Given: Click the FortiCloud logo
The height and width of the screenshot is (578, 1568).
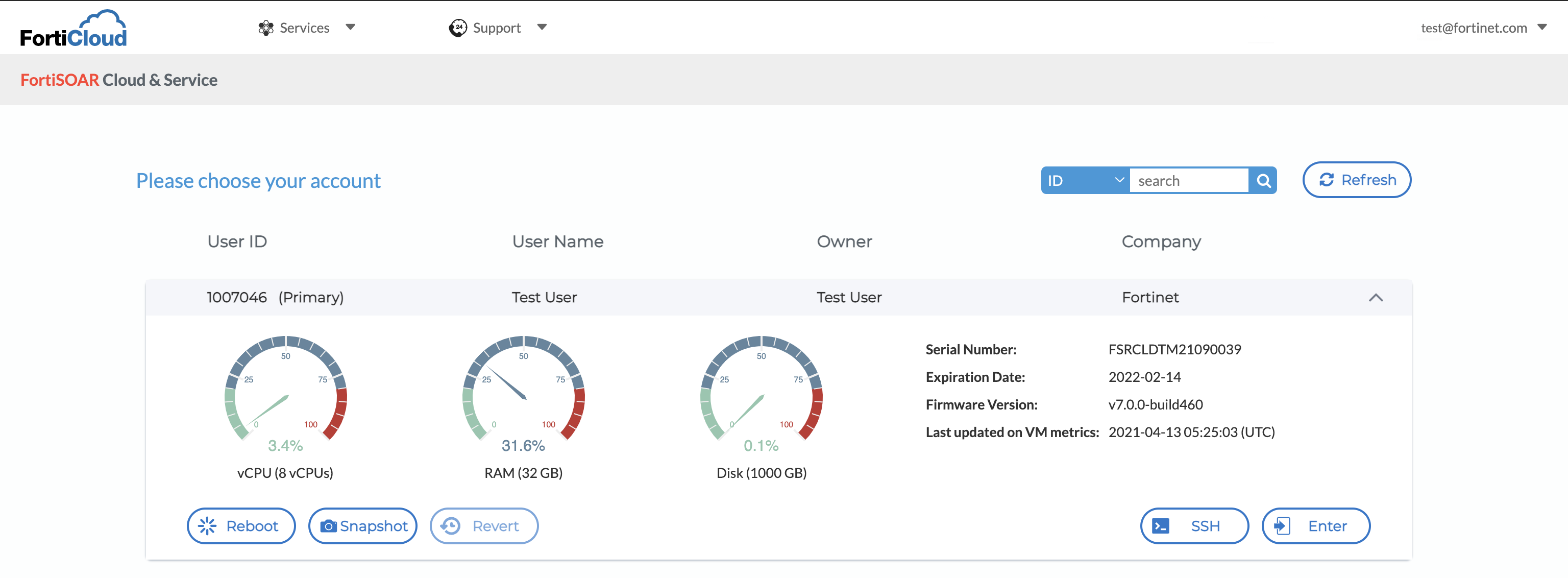Looking at the screenshot, I should (72, 27).
